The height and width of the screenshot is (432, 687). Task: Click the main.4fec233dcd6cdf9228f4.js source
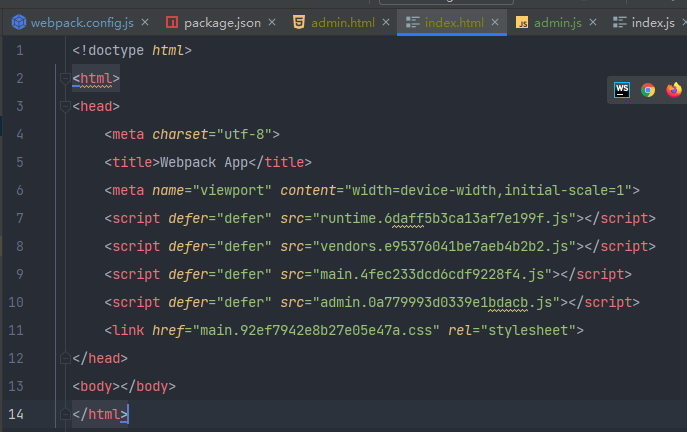tap(432, 274)
